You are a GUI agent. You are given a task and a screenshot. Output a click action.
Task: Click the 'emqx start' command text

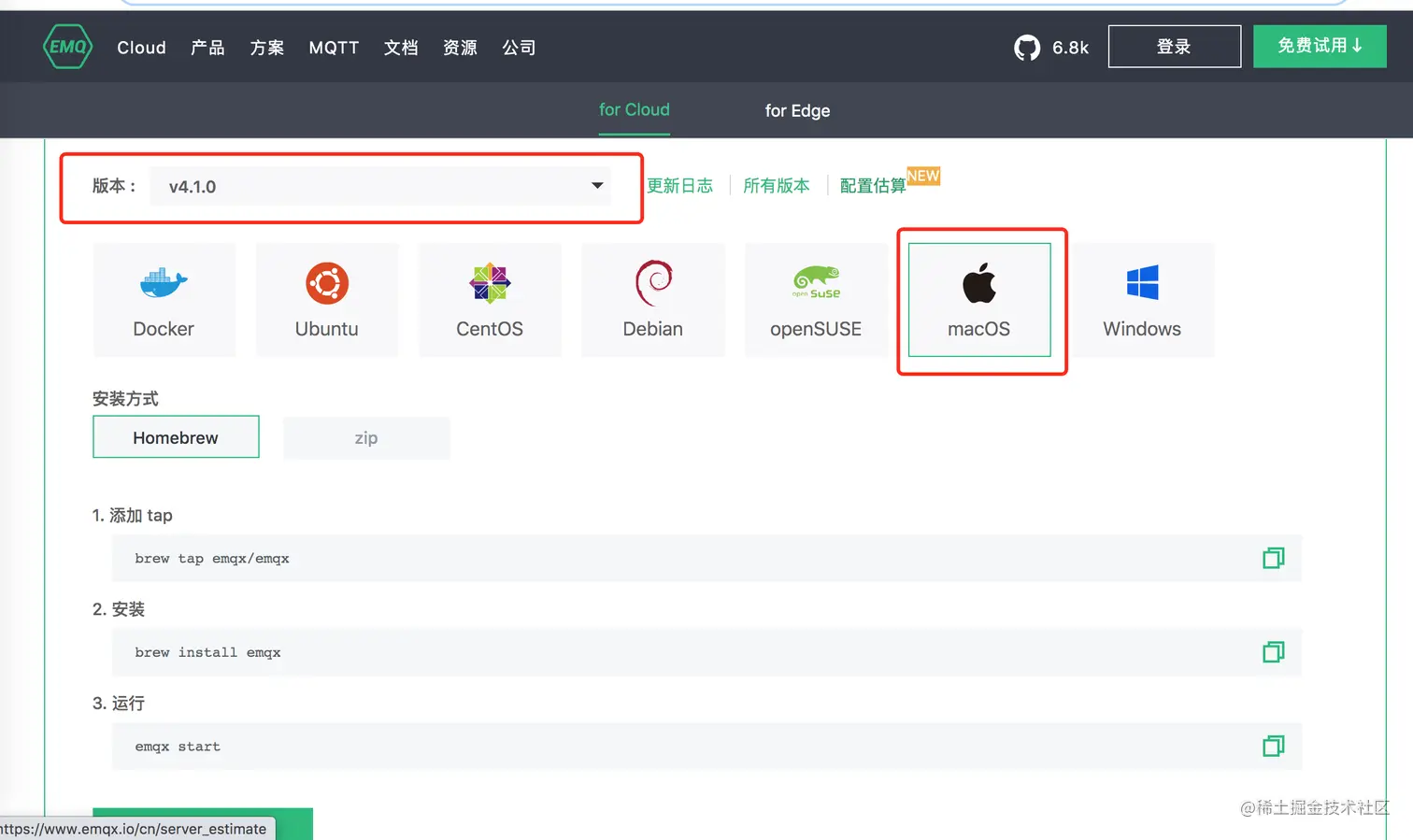pos(178,747)
